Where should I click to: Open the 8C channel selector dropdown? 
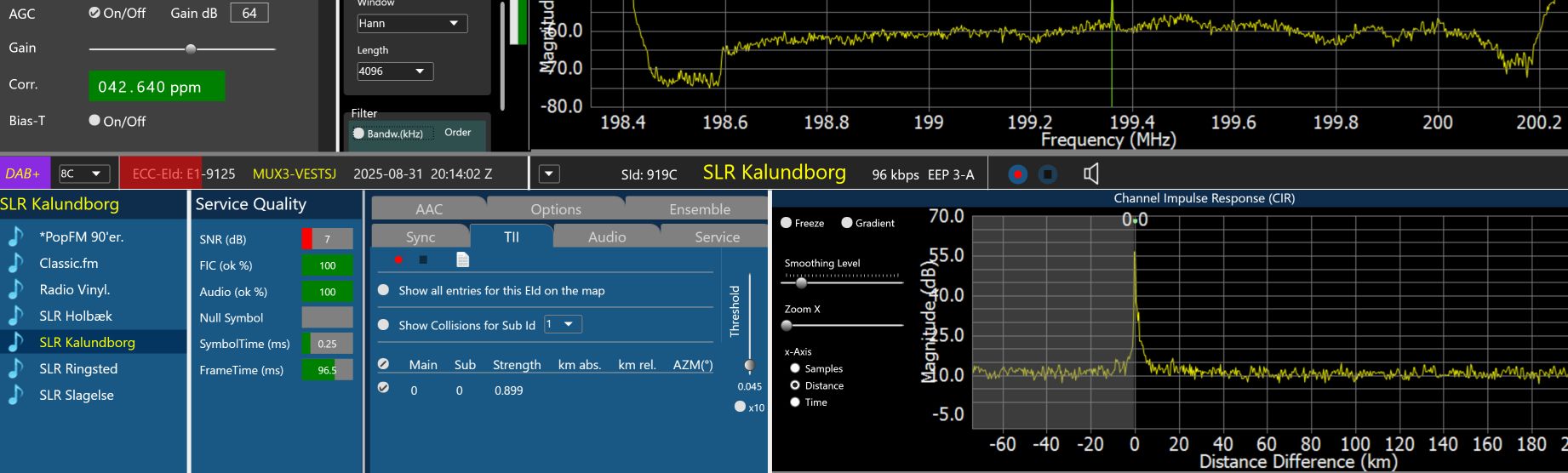click(83, 174)
